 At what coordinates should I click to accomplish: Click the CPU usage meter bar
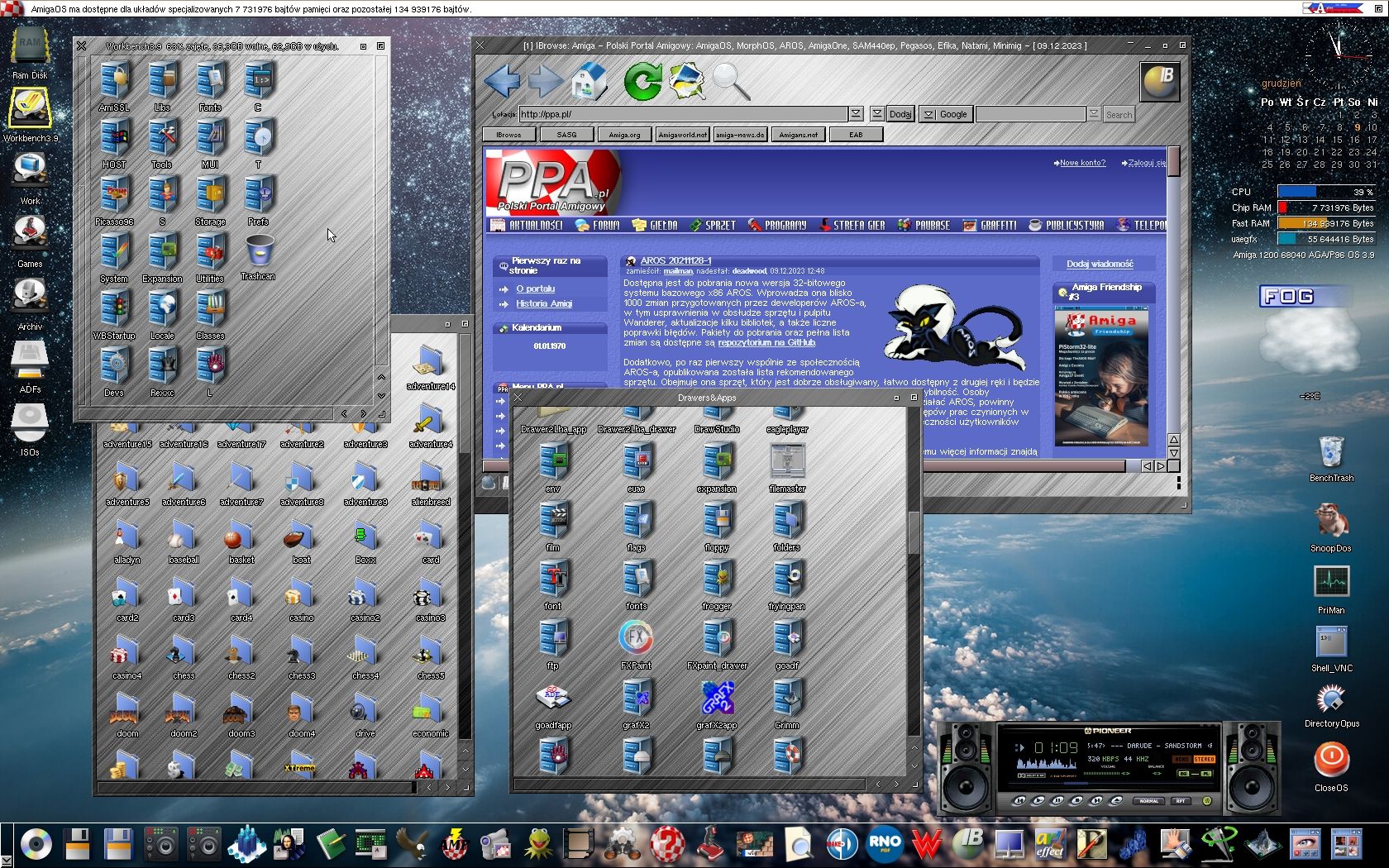coord(1326,192)
